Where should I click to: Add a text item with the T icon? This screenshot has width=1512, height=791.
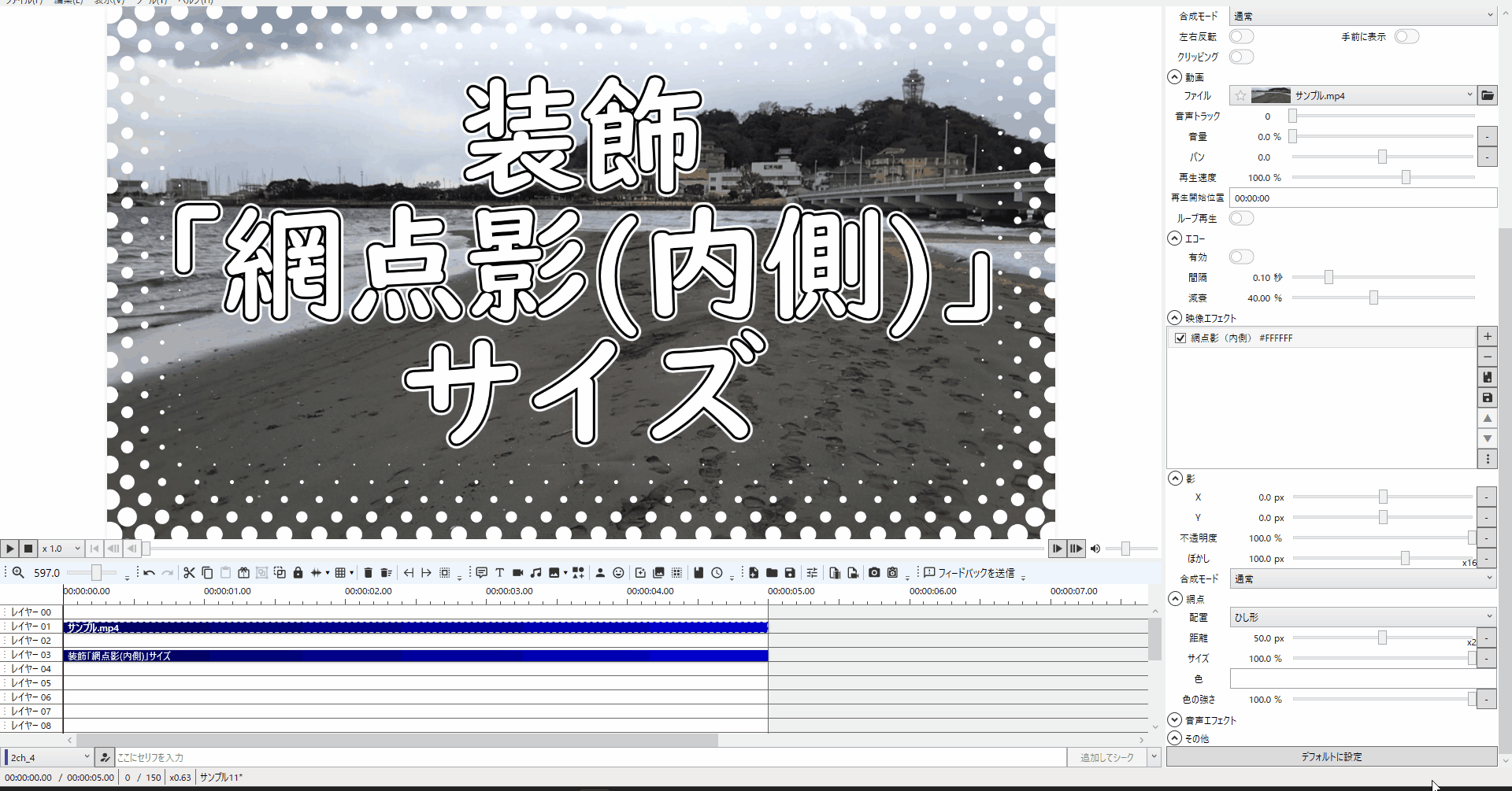click(499, 573)
